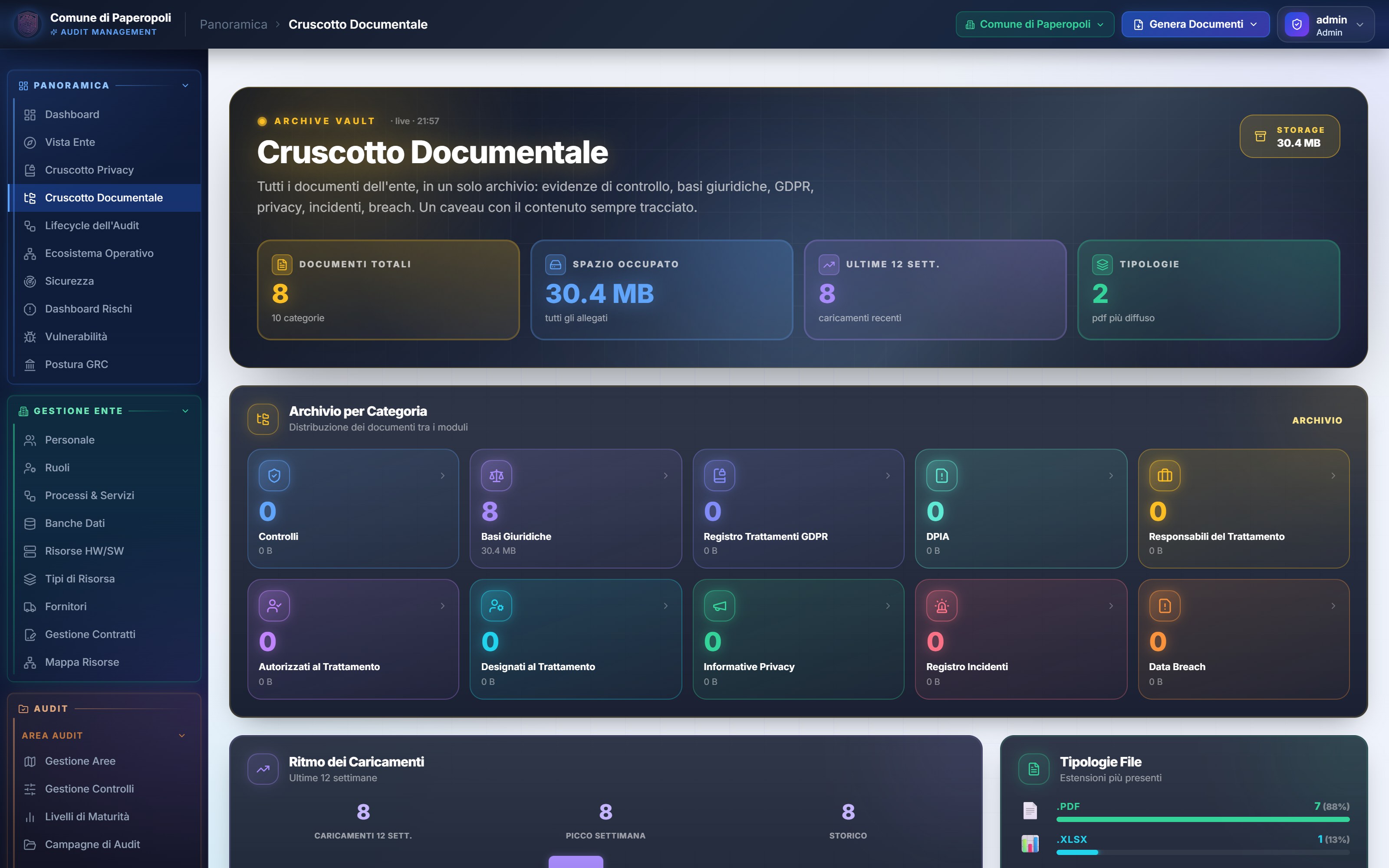Click the Registro Incidenti siren icon
This screenshot has width=1389, height=868.
coord(942,606)
